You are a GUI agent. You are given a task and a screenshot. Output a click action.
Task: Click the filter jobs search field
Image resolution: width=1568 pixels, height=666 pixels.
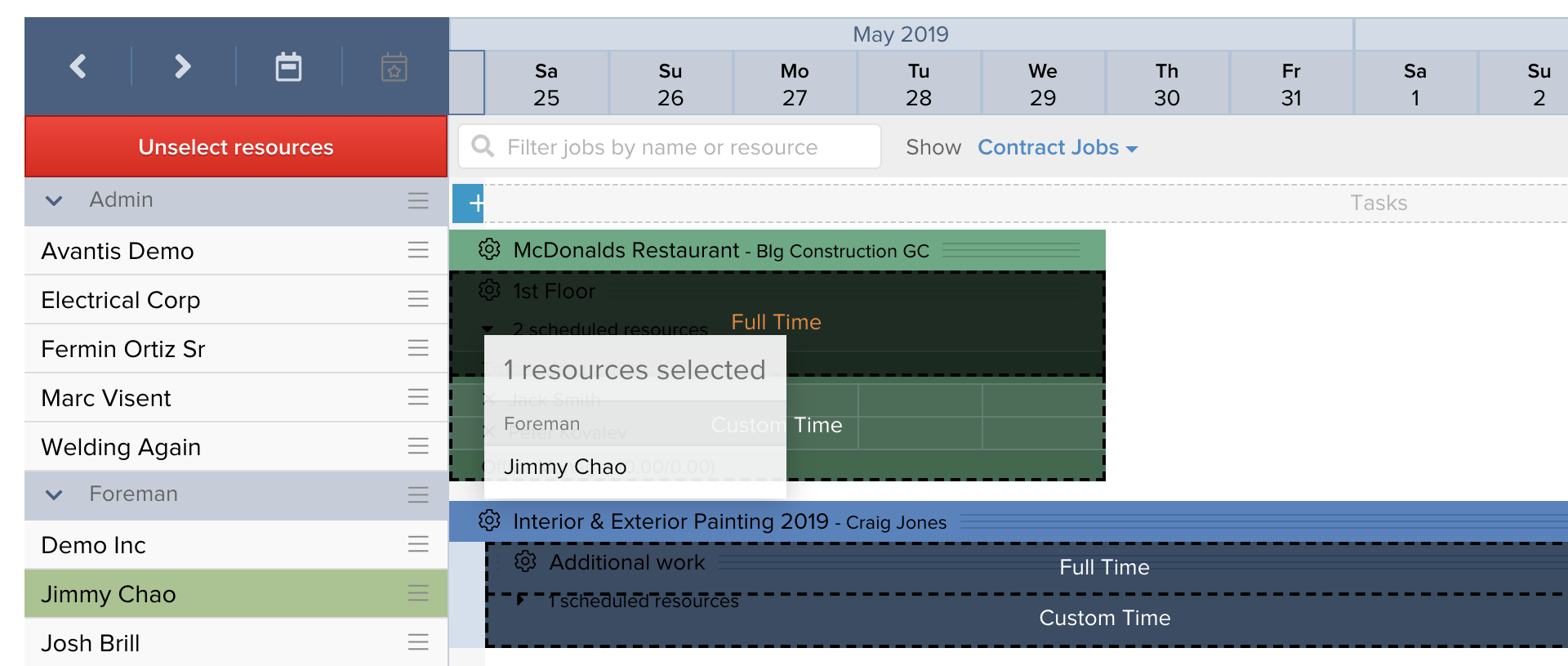coord(670,146)
